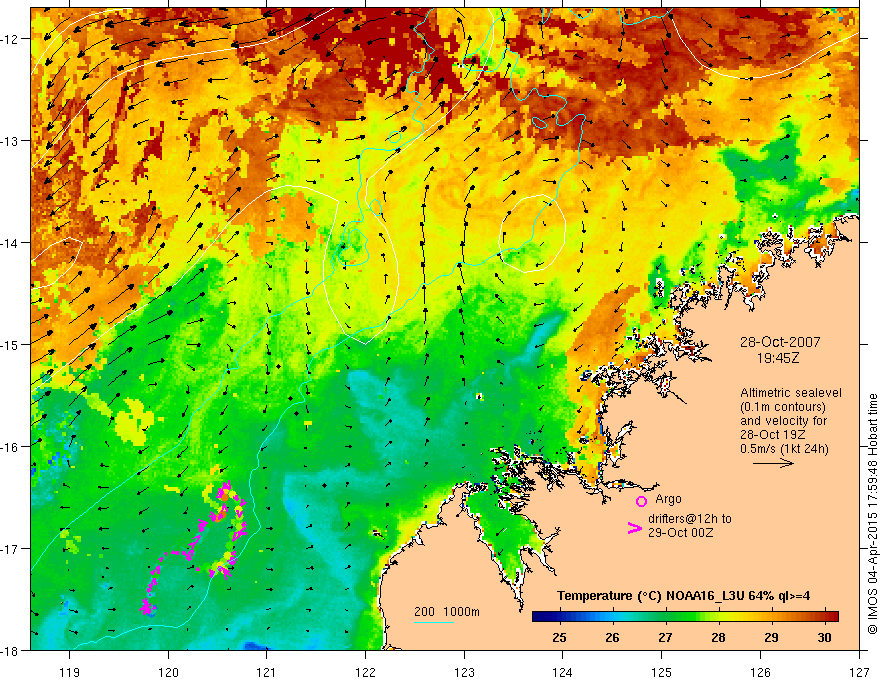Click the color bar value 26
This screenshot has height=680, width=880.
pos(612,637)
